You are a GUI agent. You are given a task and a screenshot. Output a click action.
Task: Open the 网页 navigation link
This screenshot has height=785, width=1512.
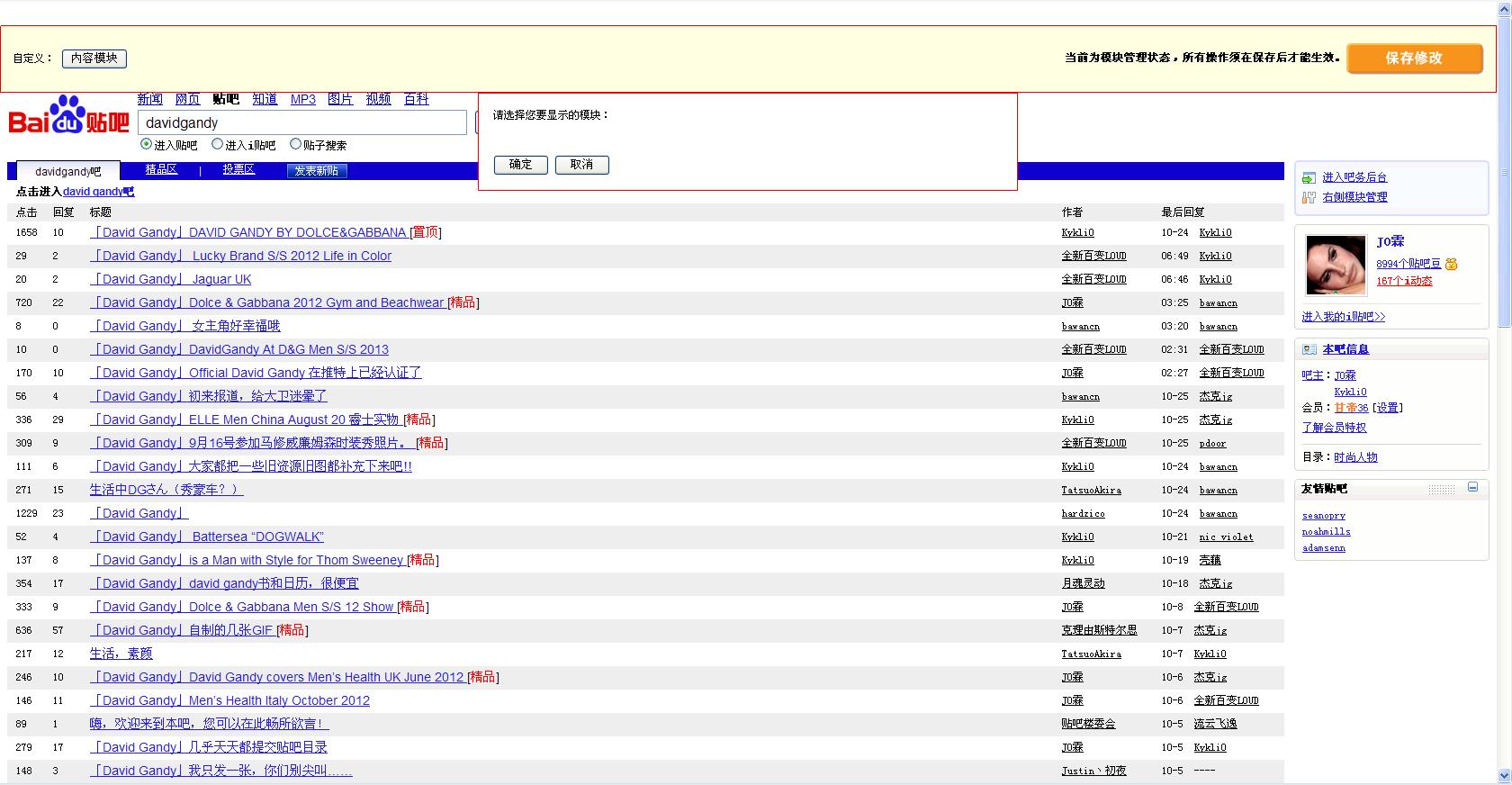187,99
